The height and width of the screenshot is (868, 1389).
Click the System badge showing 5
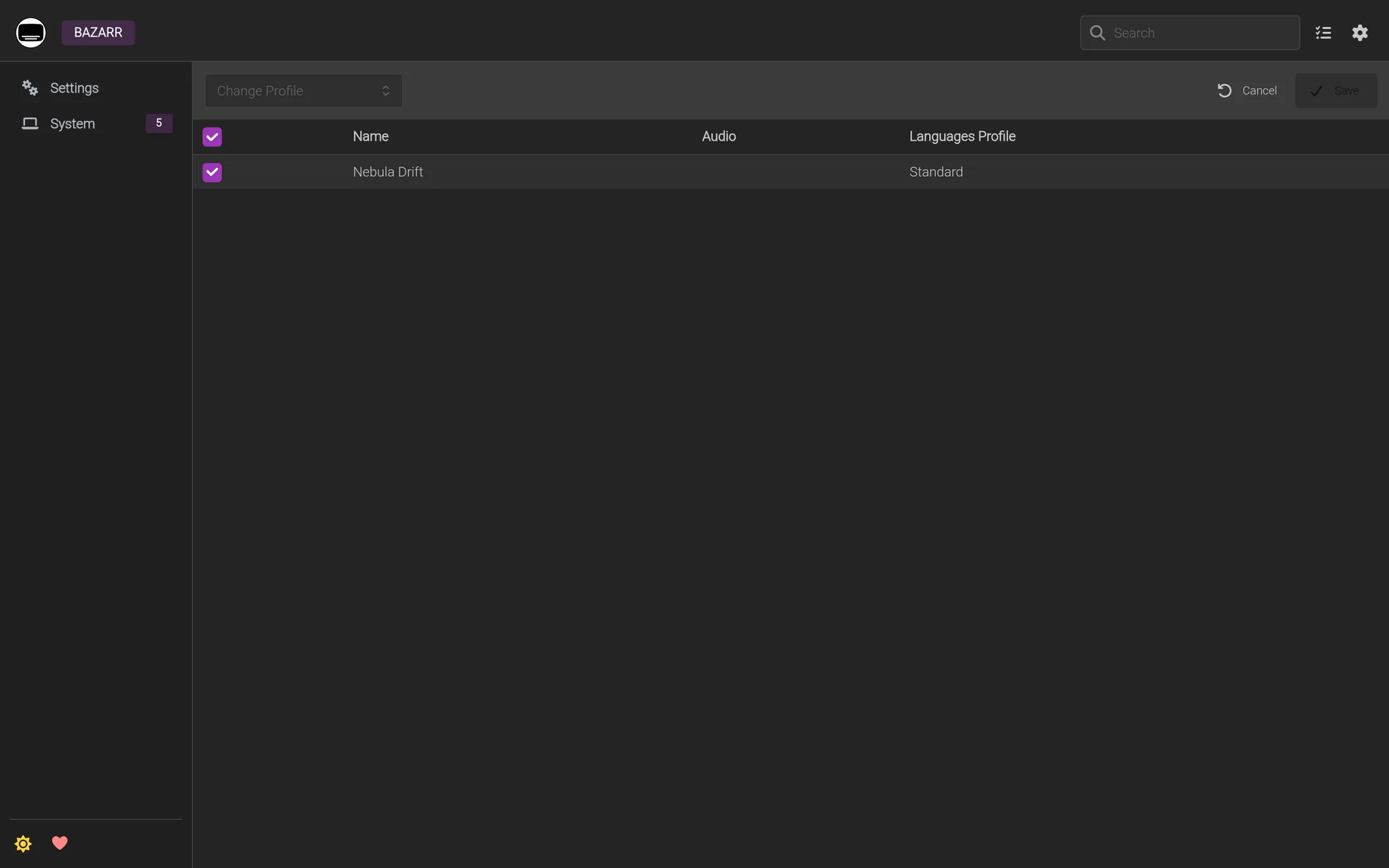[x=159, y=123]
